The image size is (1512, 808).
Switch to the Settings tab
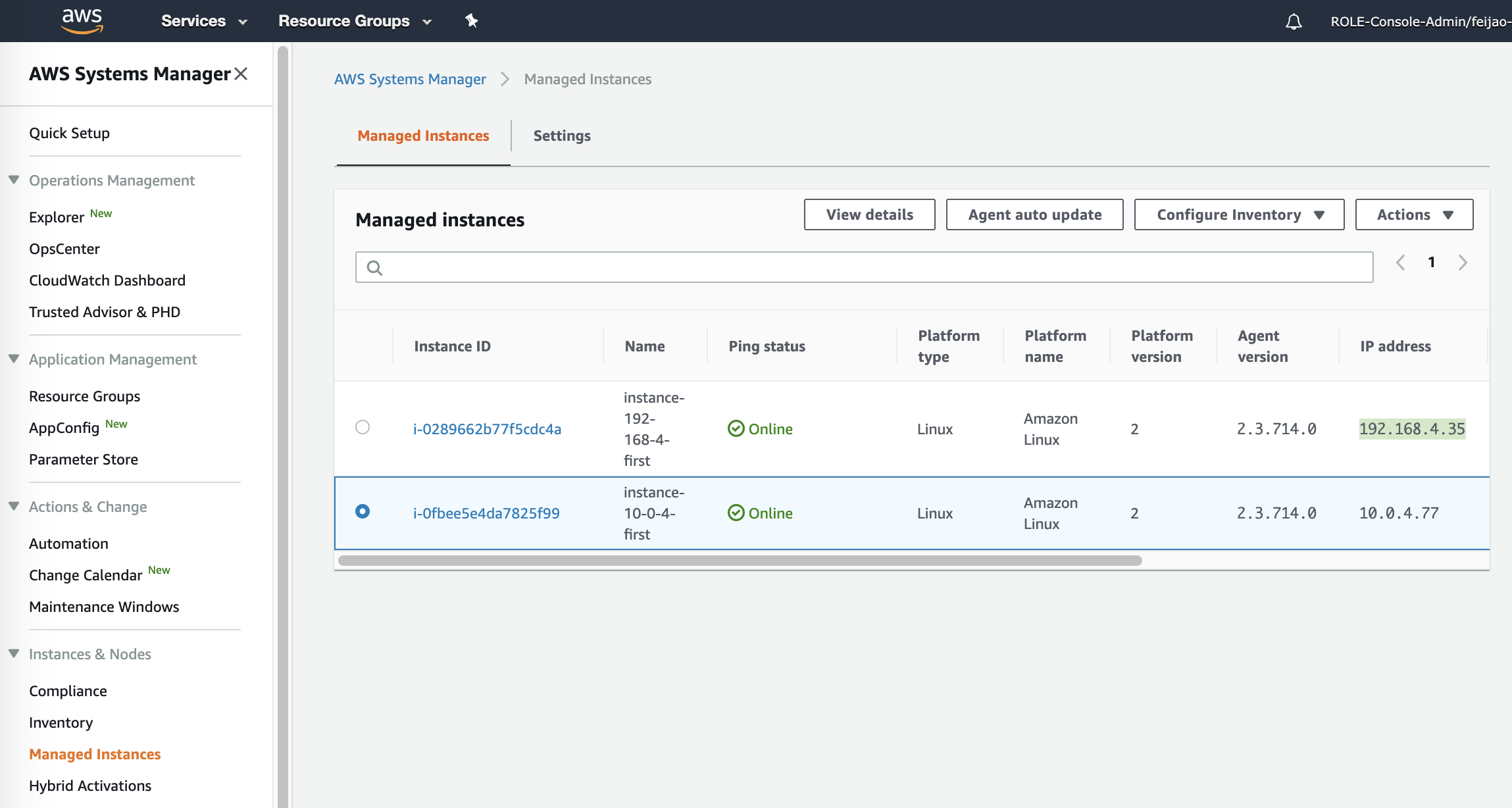pyautogui.click(x=562, y=136)
